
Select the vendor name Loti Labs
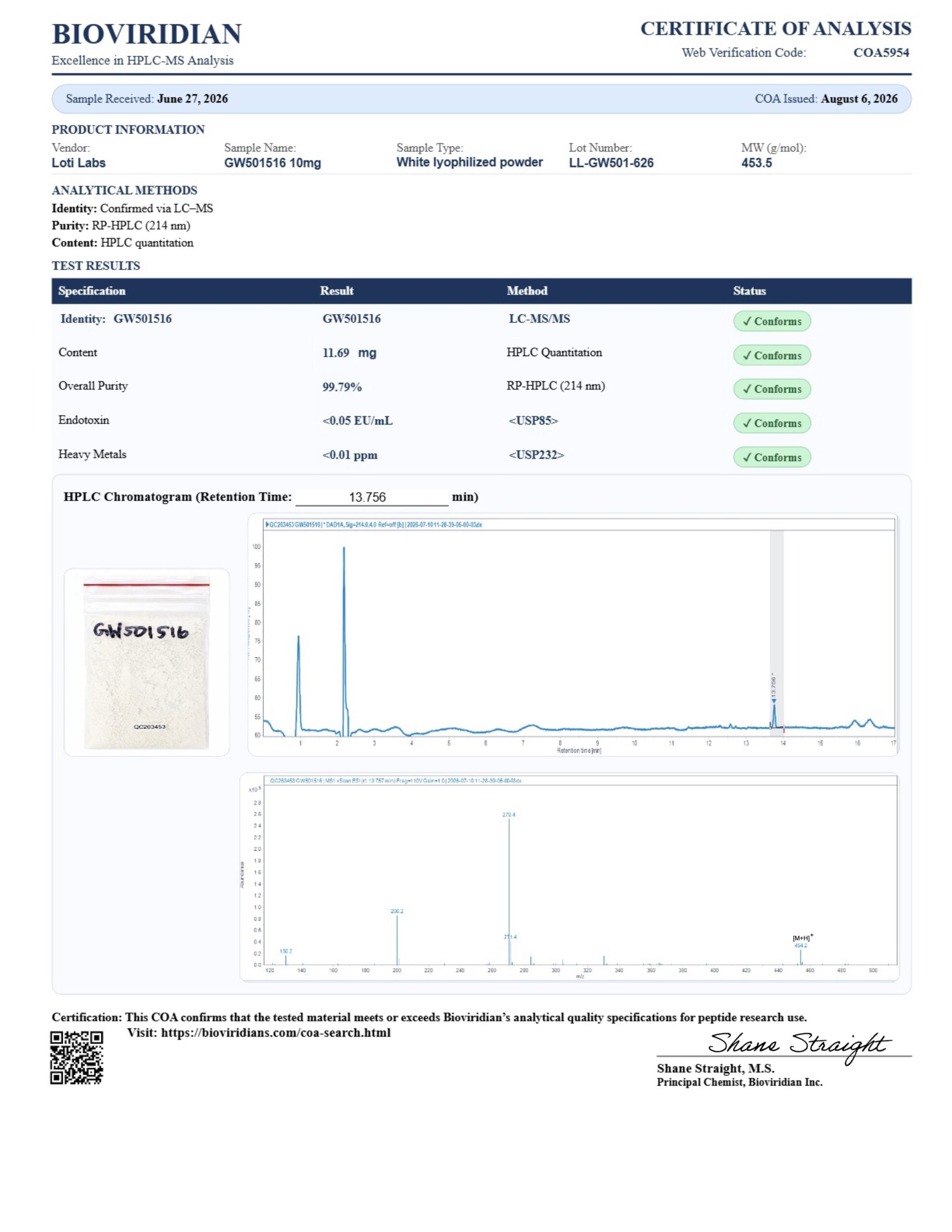pyautogui.click(x=78, y=163)
